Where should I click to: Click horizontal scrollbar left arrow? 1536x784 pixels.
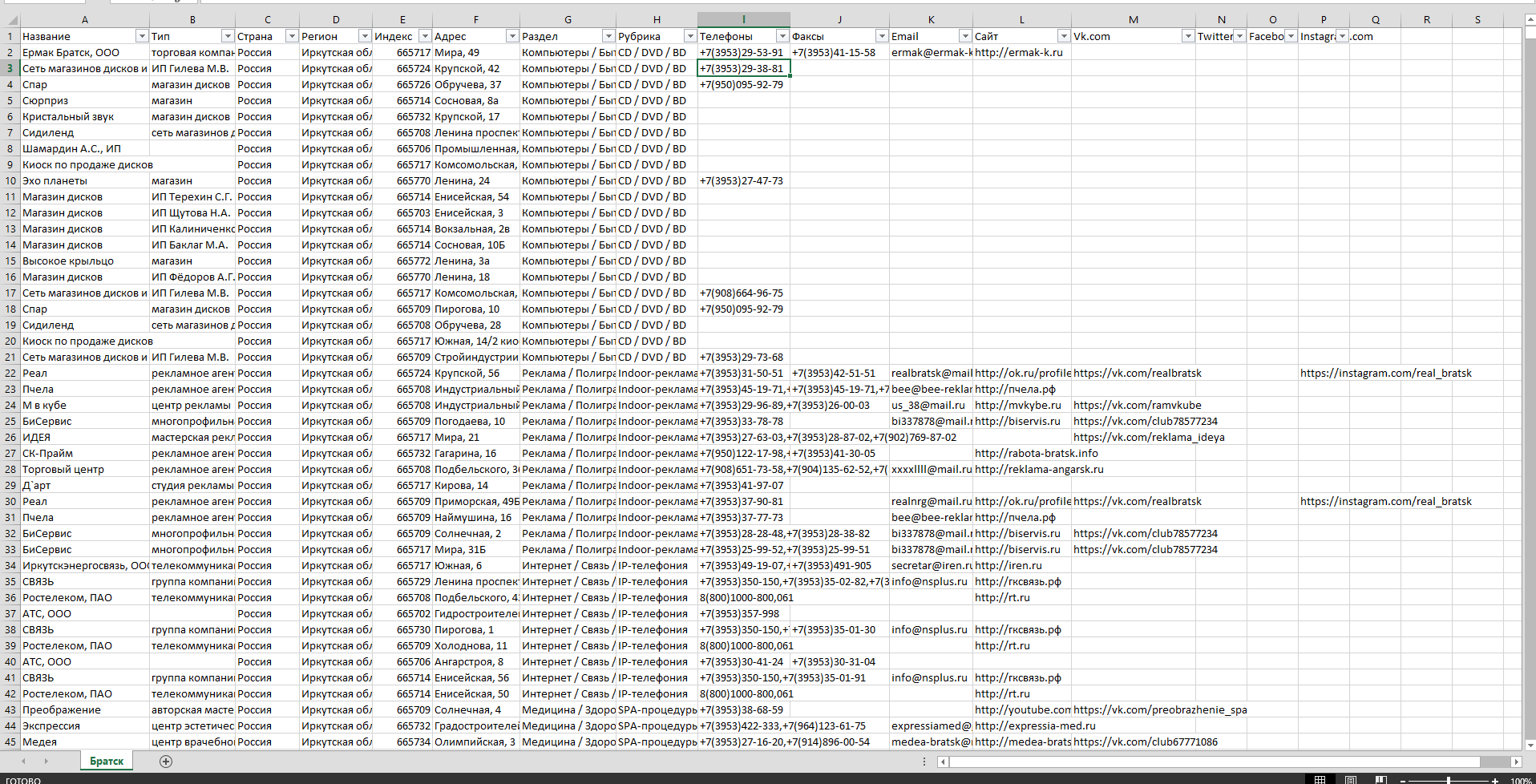[x=944, y=762]
